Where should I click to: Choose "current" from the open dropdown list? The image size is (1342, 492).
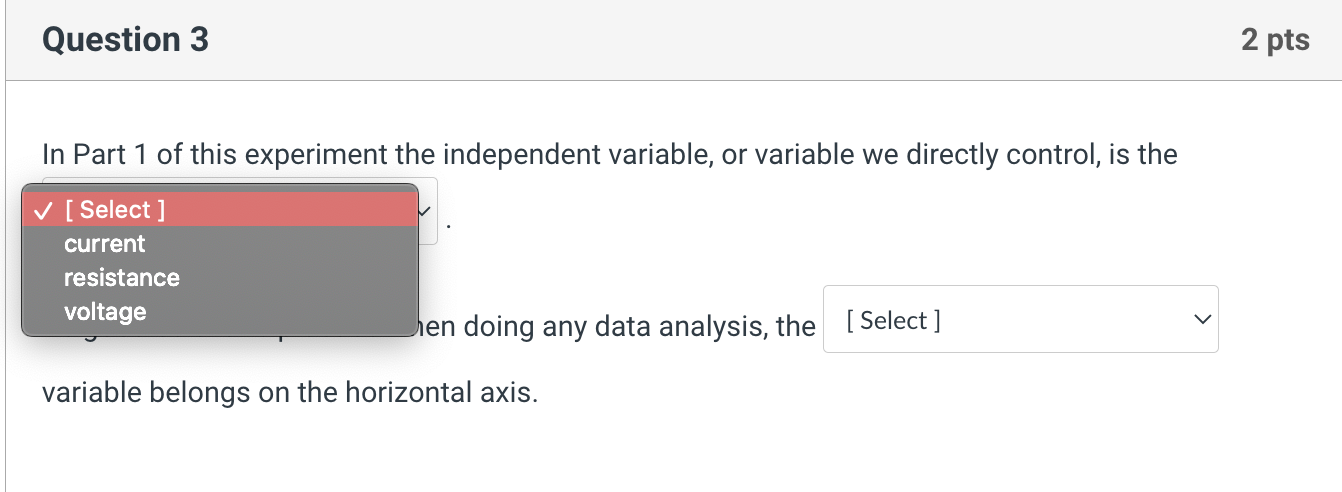pos(105,244)
